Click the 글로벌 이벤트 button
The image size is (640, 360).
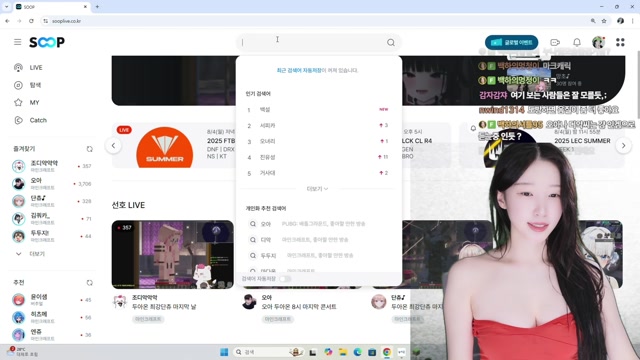pos(511,42)
